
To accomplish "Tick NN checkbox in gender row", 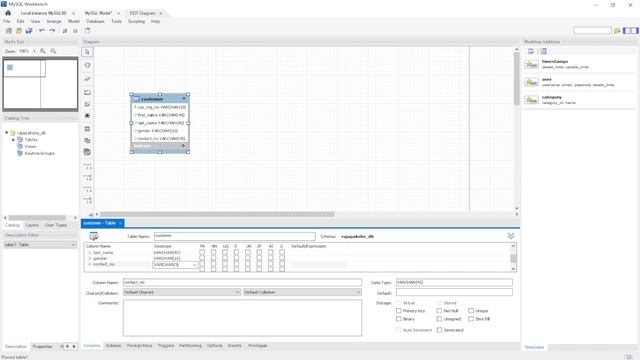I will pyautogui.click(x=213, y=258).
